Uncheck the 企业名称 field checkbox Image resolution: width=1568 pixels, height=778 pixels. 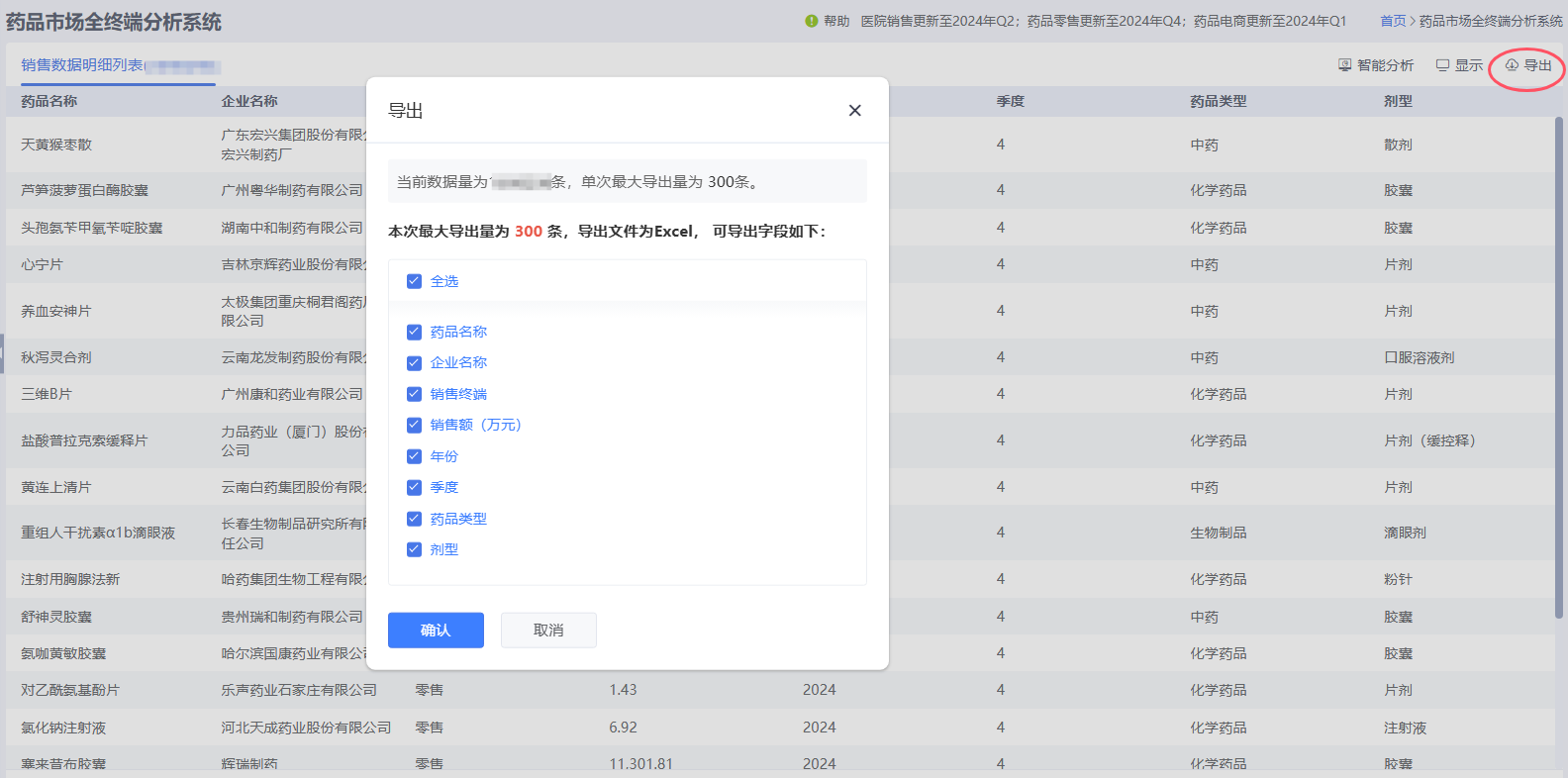414,362
